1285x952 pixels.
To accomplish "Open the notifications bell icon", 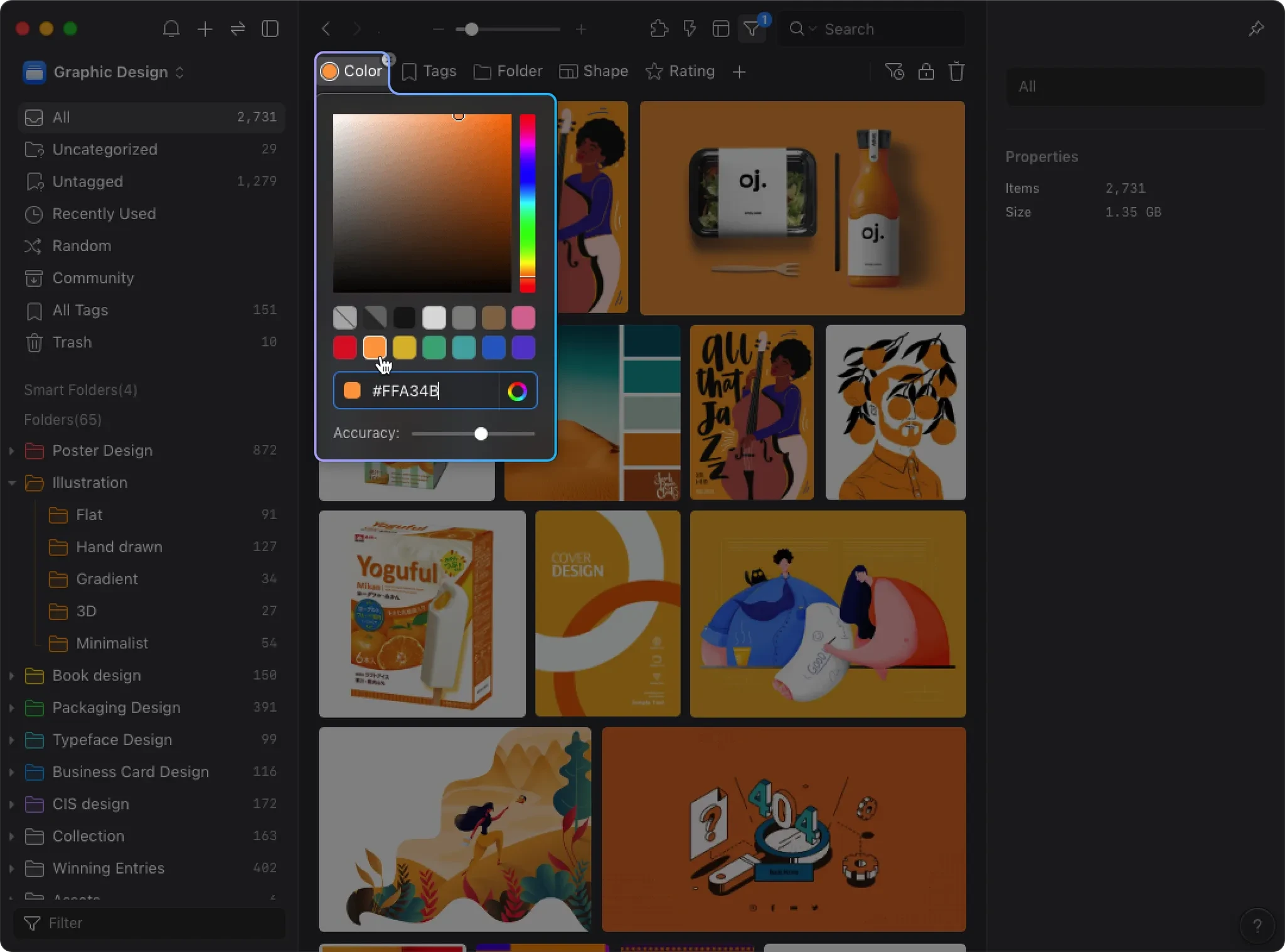I will [171, 29].
